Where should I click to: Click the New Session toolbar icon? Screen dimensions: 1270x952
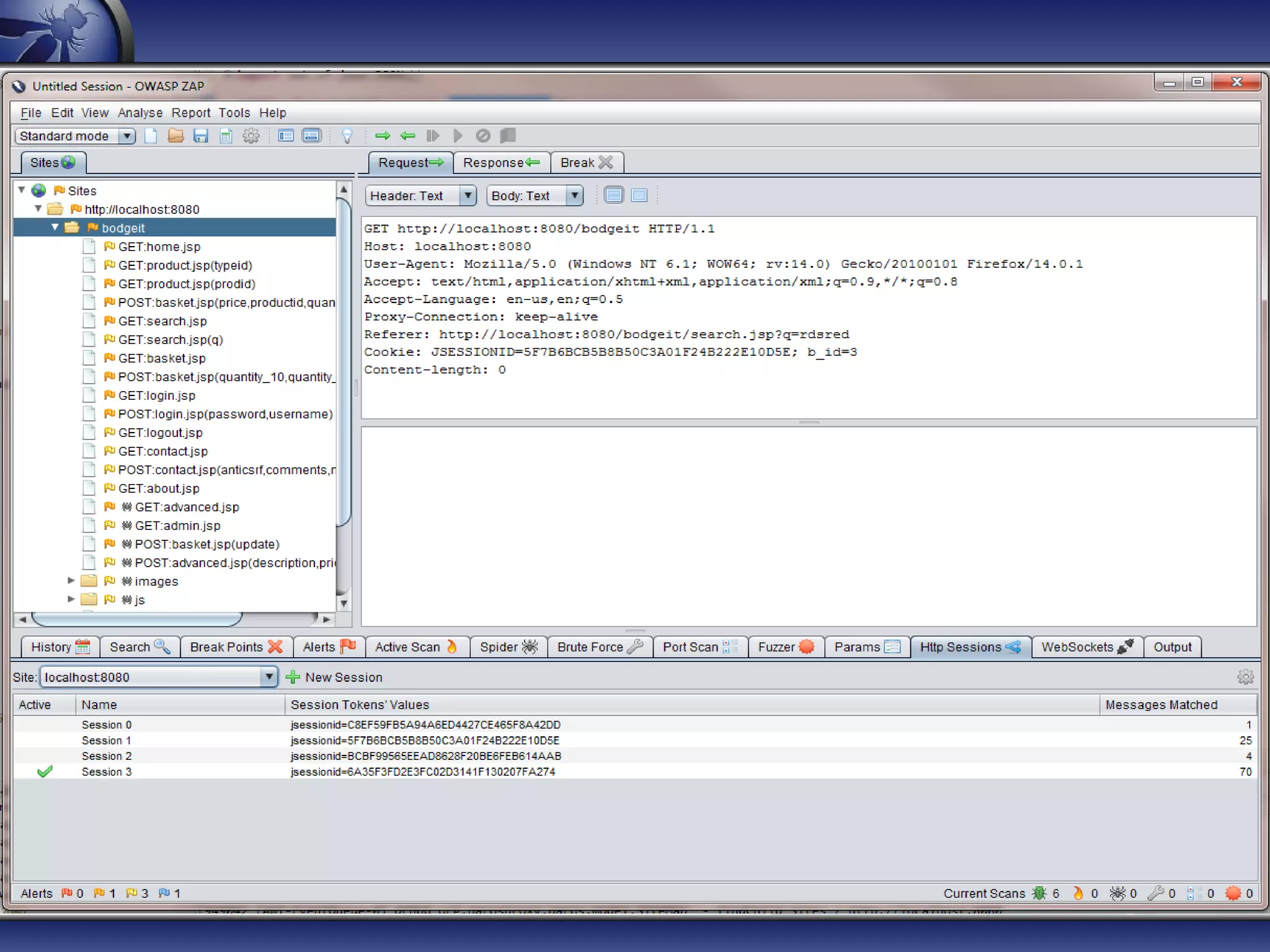[151, 136]
